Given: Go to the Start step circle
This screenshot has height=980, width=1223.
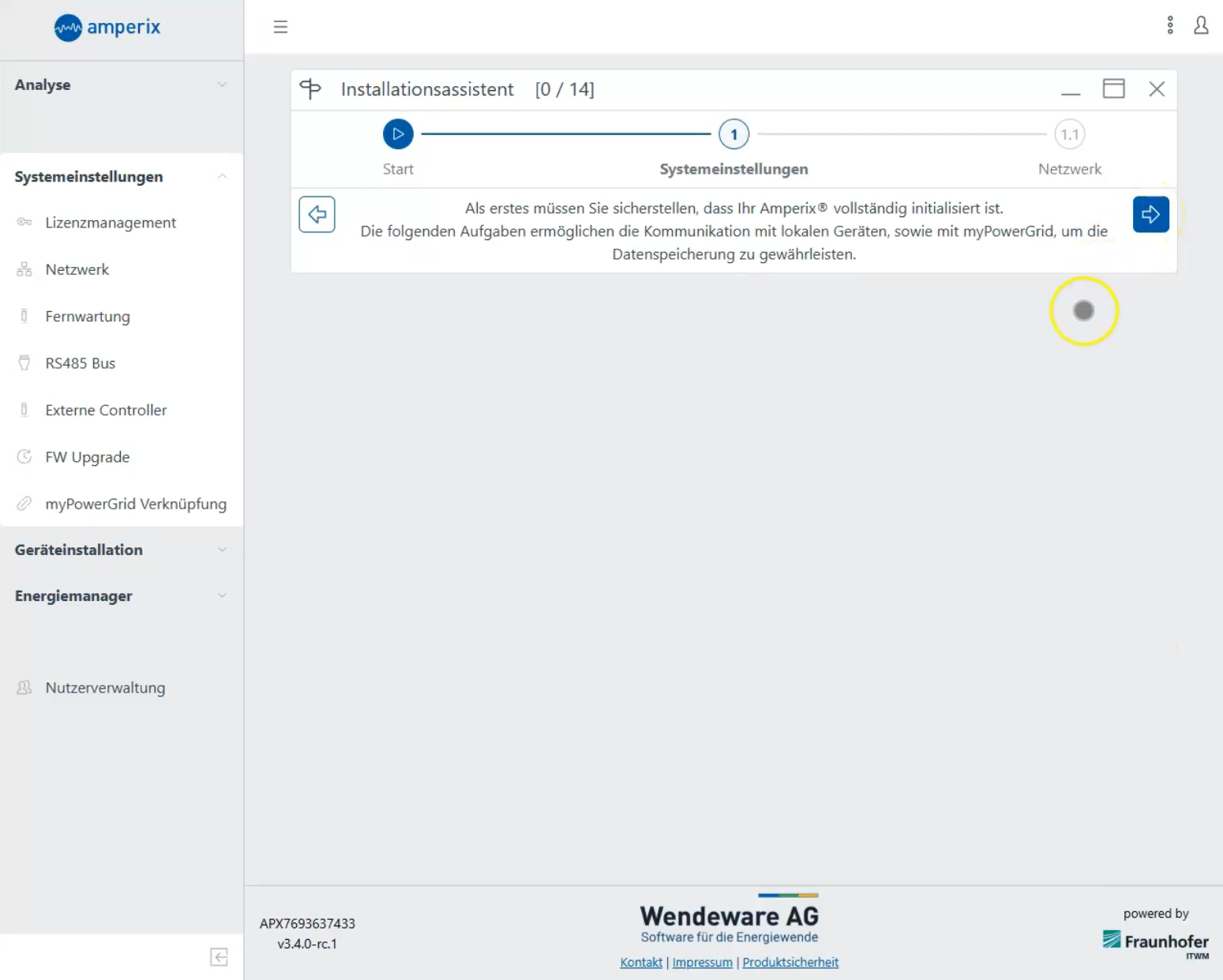Looking at the screenshot, I should pos(398,134).
